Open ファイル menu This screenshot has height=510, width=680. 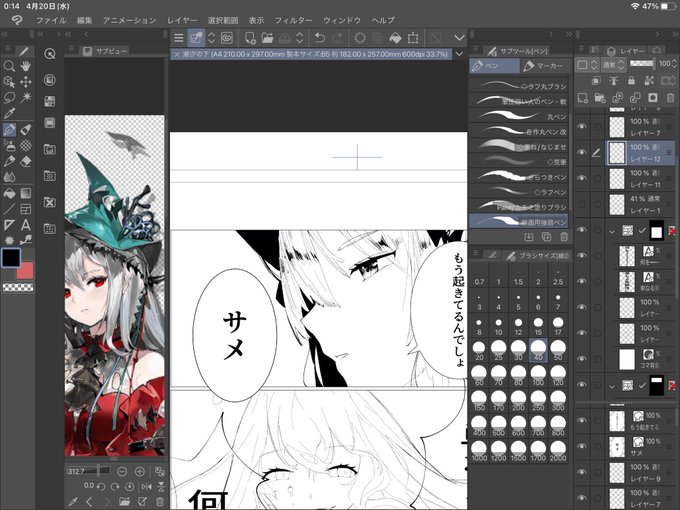(51, 20)
